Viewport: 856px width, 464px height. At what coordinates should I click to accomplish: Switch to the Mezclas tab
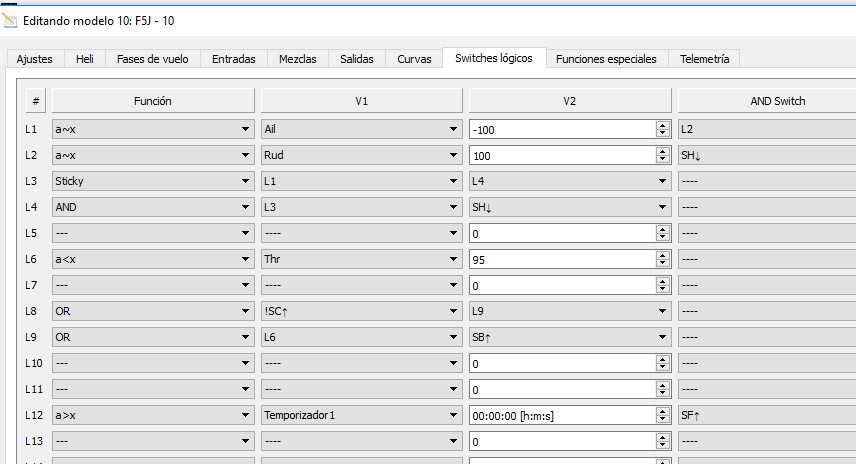[297, 59]
